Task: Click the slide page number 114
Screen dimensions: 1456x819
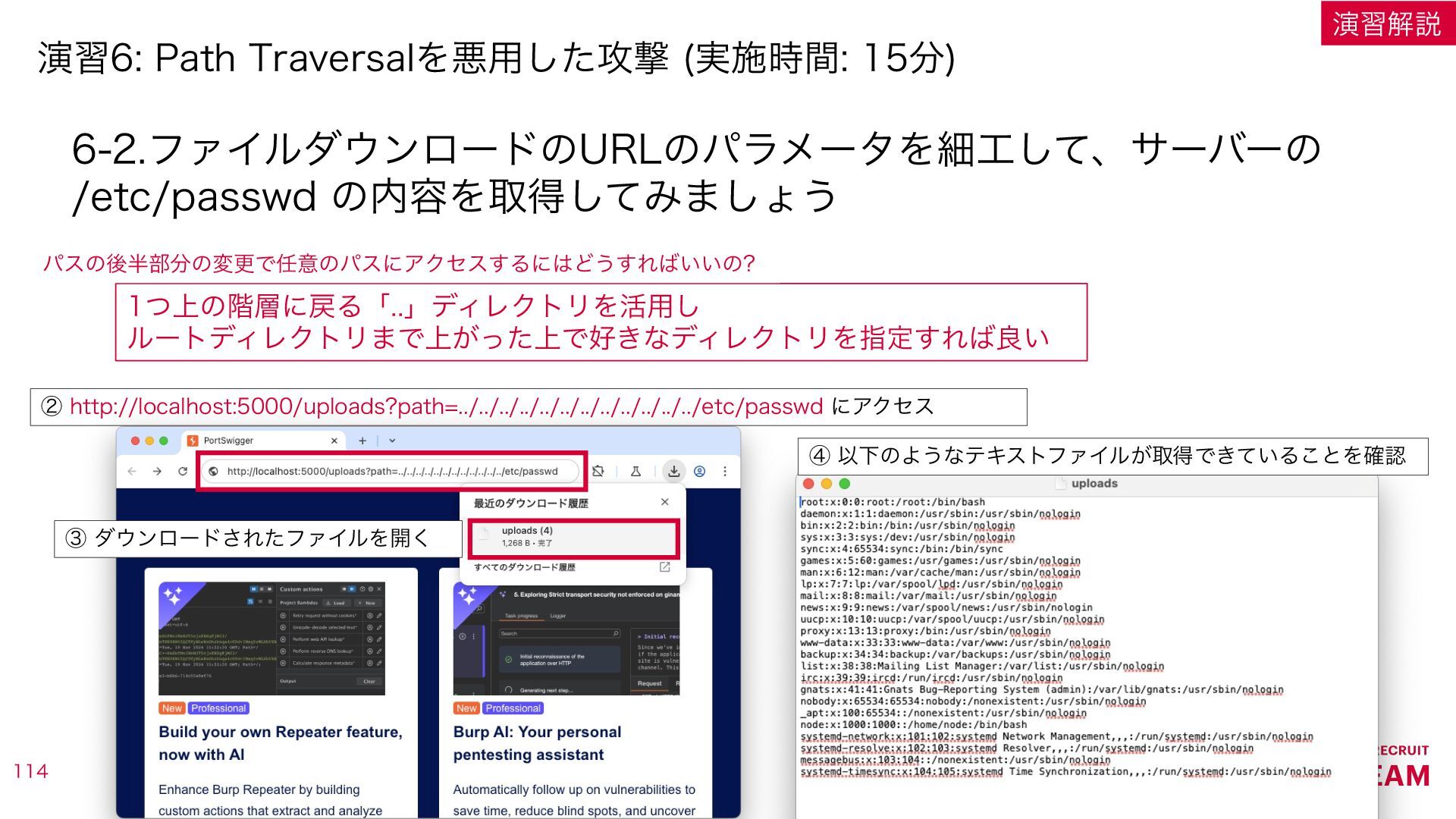Action: (x=31, y=771)
